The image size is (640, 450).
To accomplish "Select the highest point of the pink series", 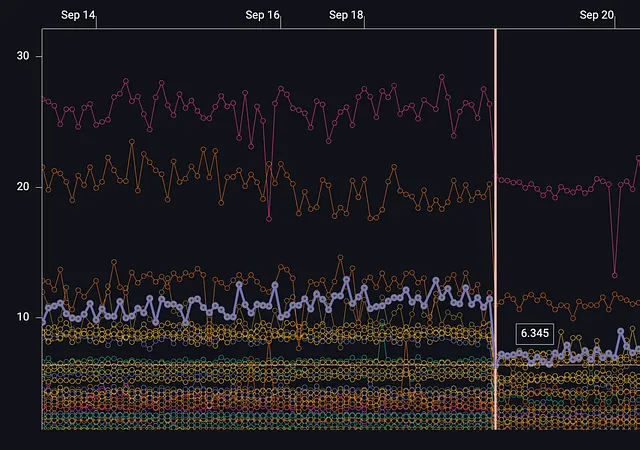I will tap(442, 77).
